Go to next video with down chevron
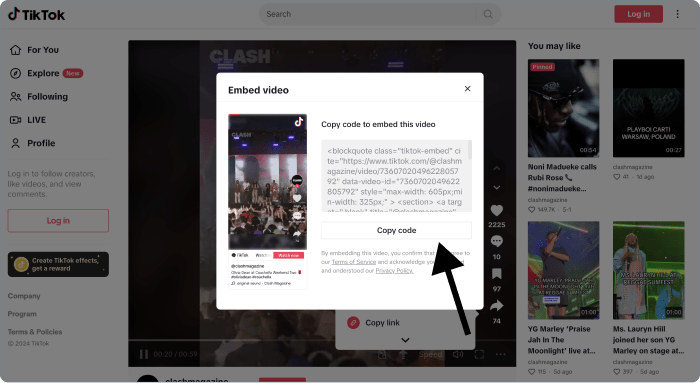 click(496, 187)
